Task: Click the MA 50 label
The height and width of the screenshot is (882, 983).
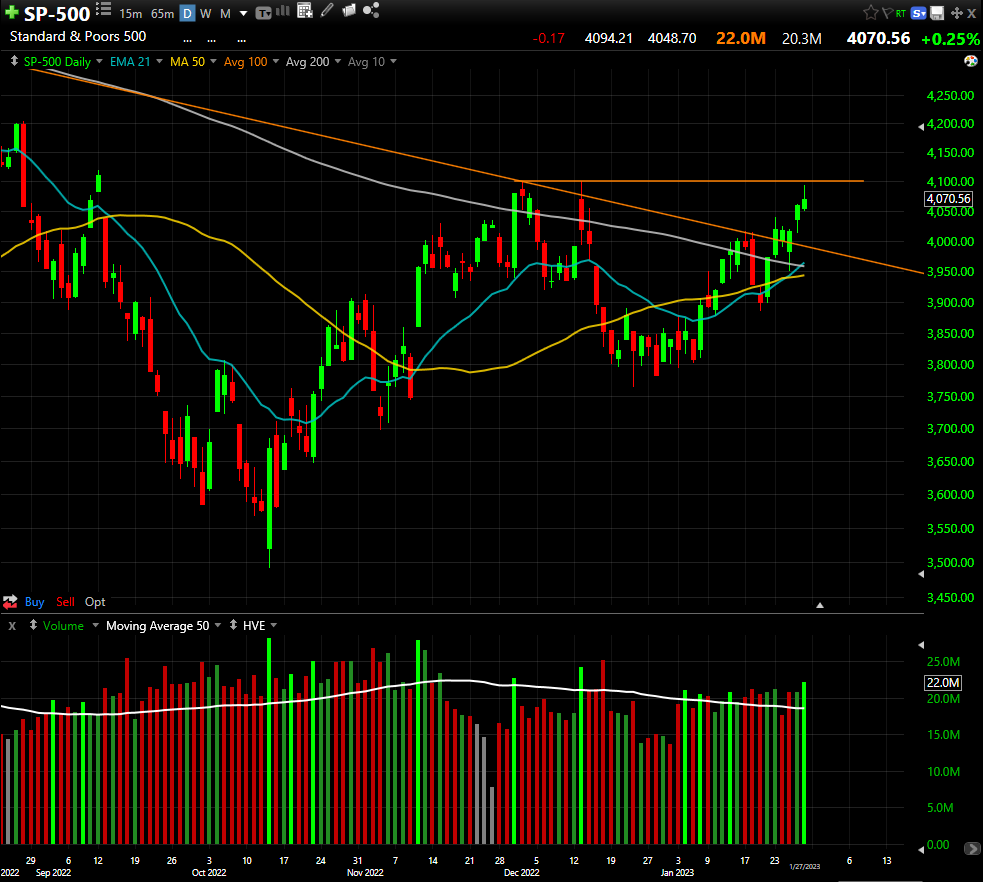Action: [187, 61]
